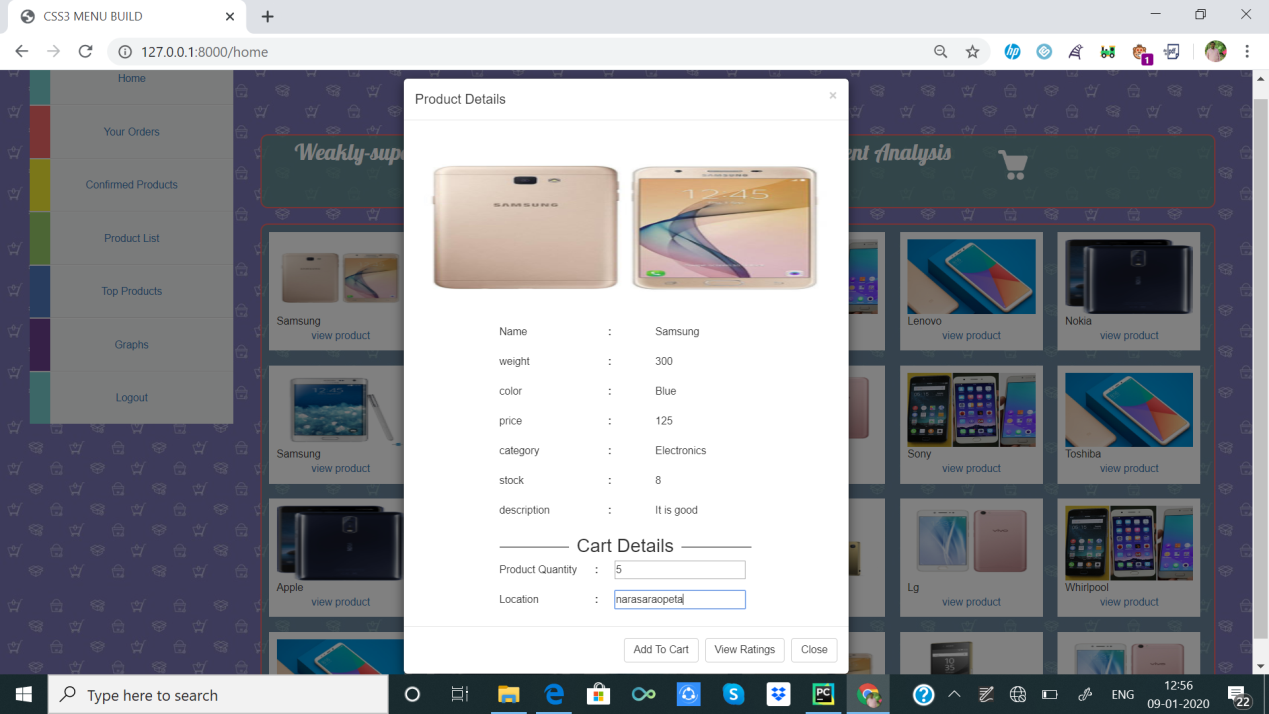Open the Chrome three-dot menu
The image size is (1269, 714).
tap(1247, 51)
